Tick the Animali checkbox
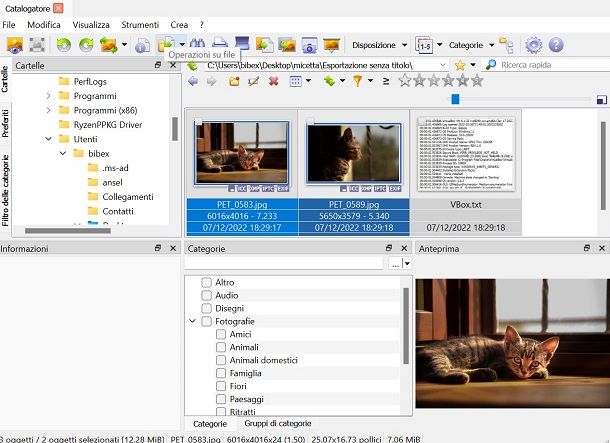The width and height of the screenshot is (610, 443). tap(221, 347)
